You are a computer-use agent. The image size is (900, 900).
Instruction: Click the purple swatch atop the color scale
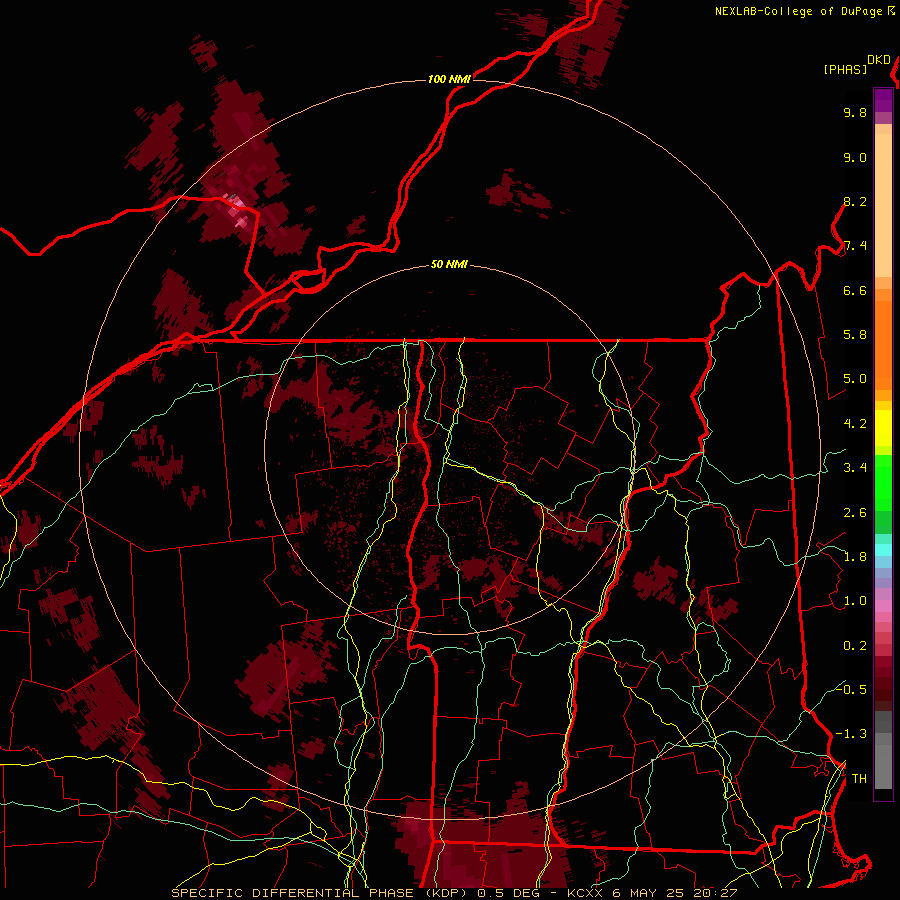(x=883, y=100)
